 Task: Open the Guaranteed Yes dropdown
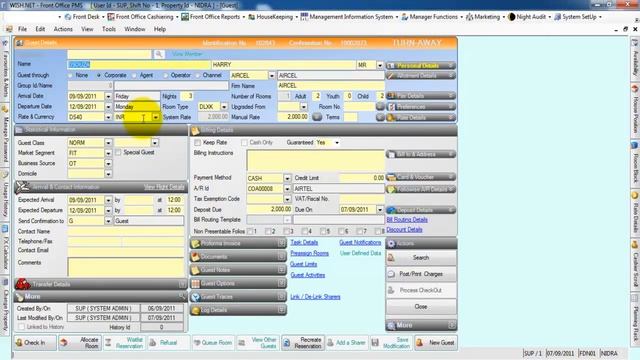[337, 142]
